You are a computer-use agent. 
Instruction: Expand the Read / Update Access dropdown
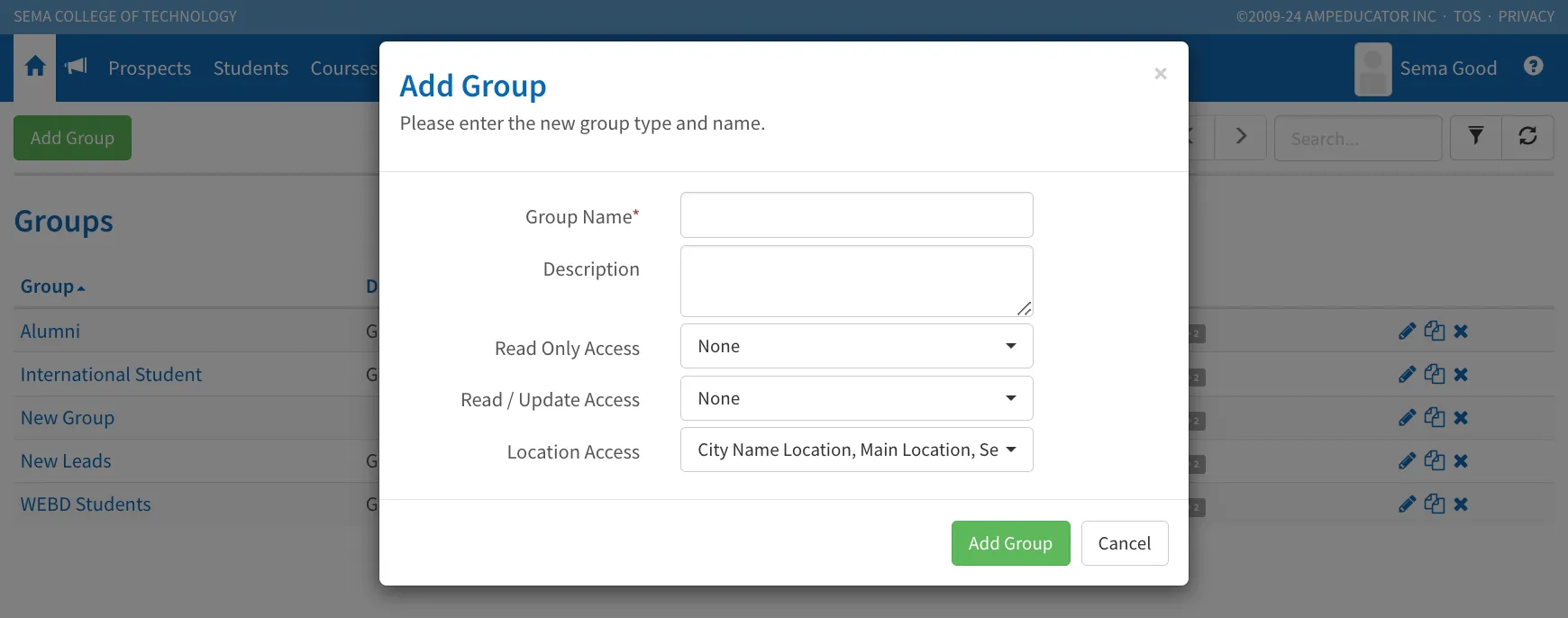point(856,399)
